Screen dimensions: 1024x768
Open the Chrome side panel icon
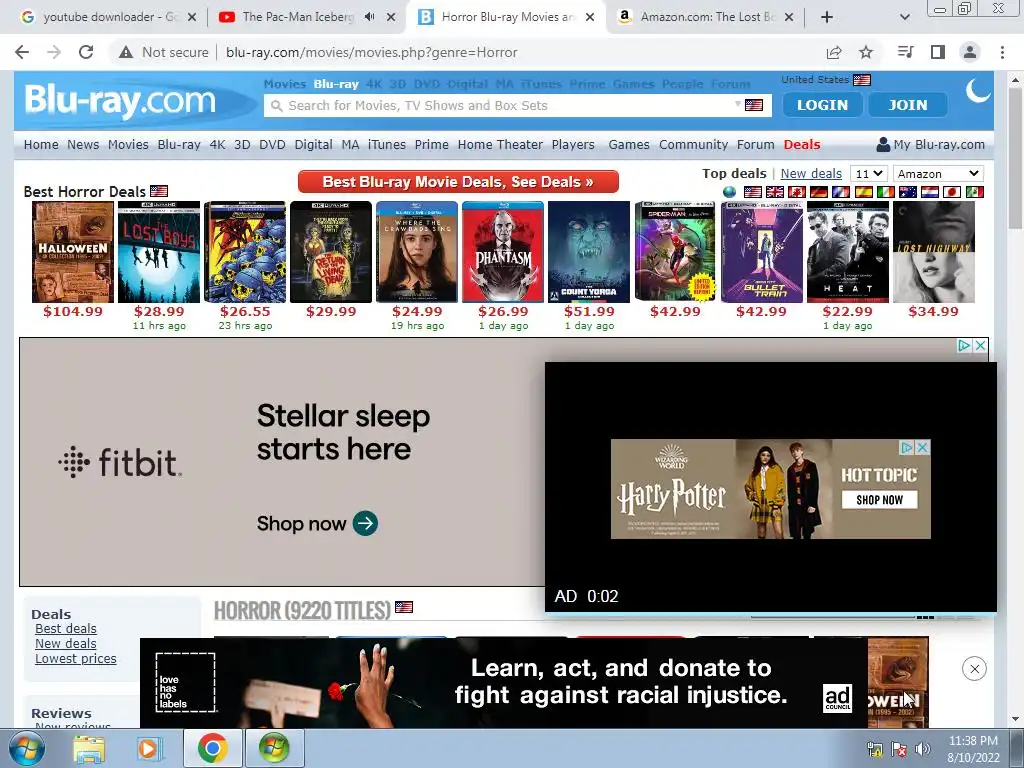tap(938, 52)
